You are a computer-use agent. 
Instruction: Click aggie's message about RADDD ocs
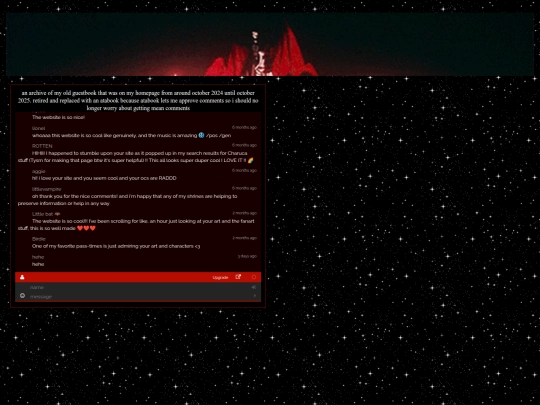point(104,178)
